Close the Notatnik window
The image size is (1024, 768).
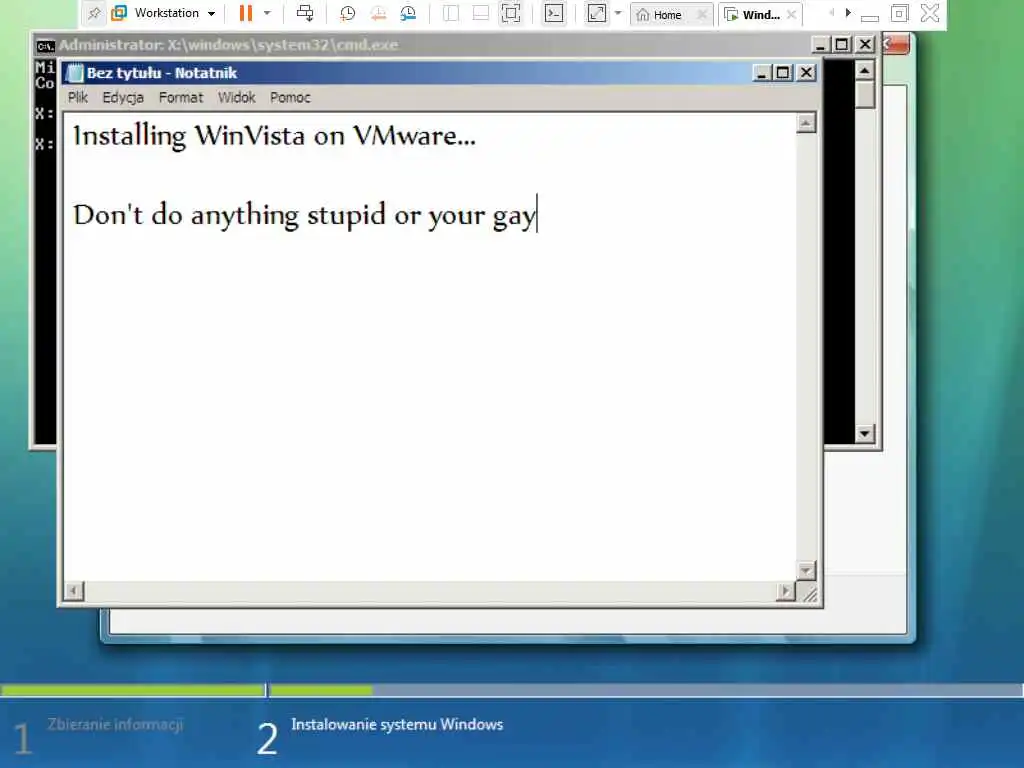[x=807, y=72]
